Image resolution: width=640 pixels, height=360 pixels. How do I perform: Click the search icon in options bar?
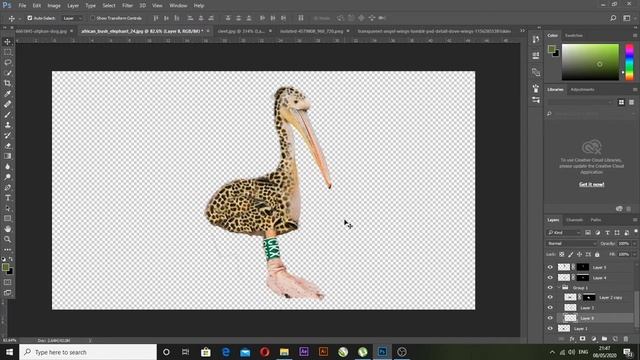pos(613,18)
